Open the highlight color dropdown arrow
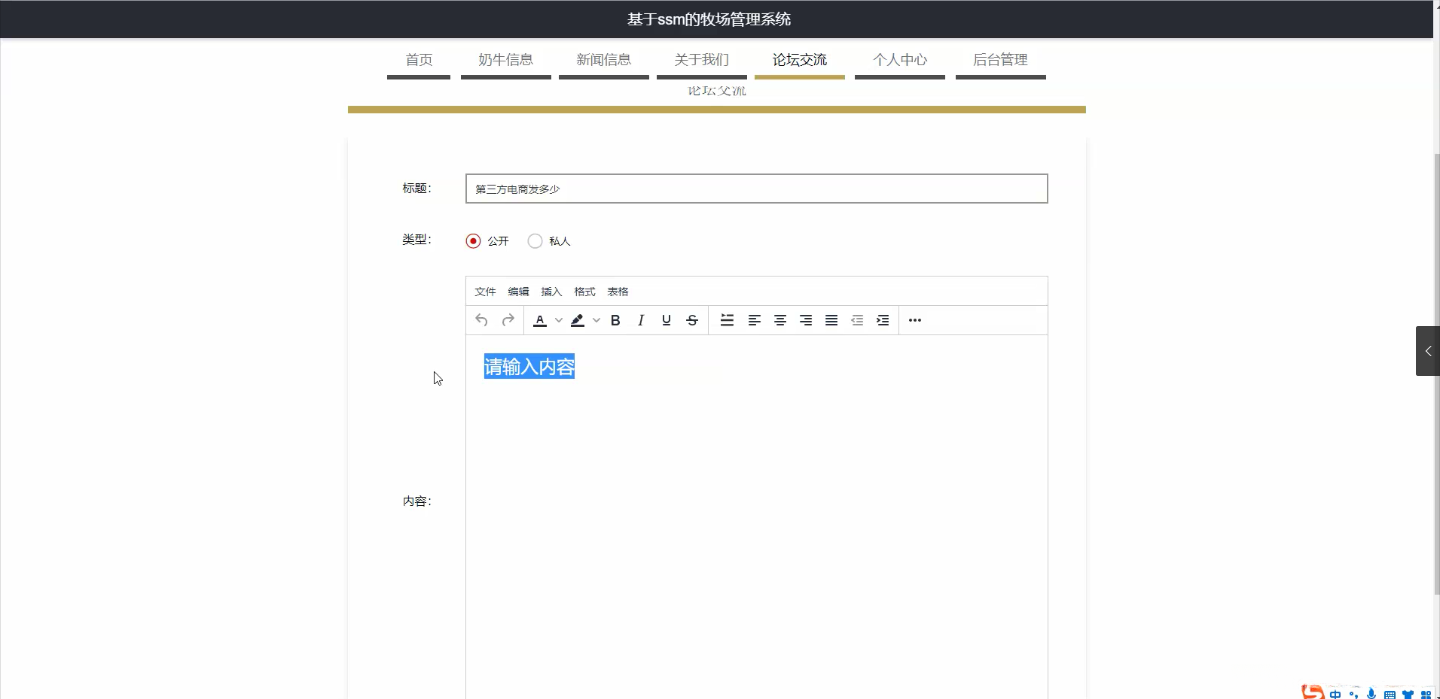Viewport: 1440px width, 699px height. pos(596,320)
